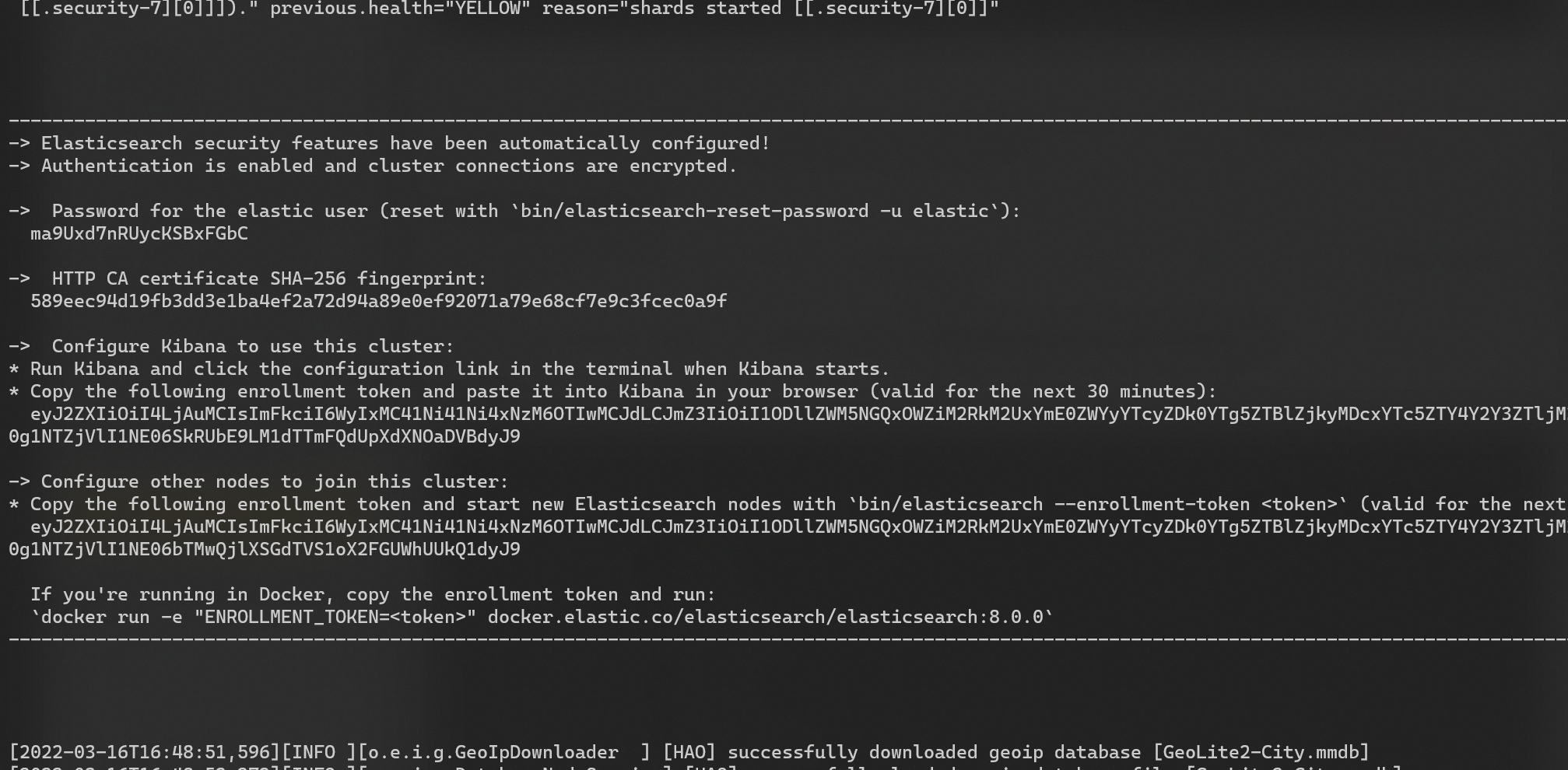
Task: Click the 2022-03-16T16:48:51,596 log timestamp
Action: [145, 752]
